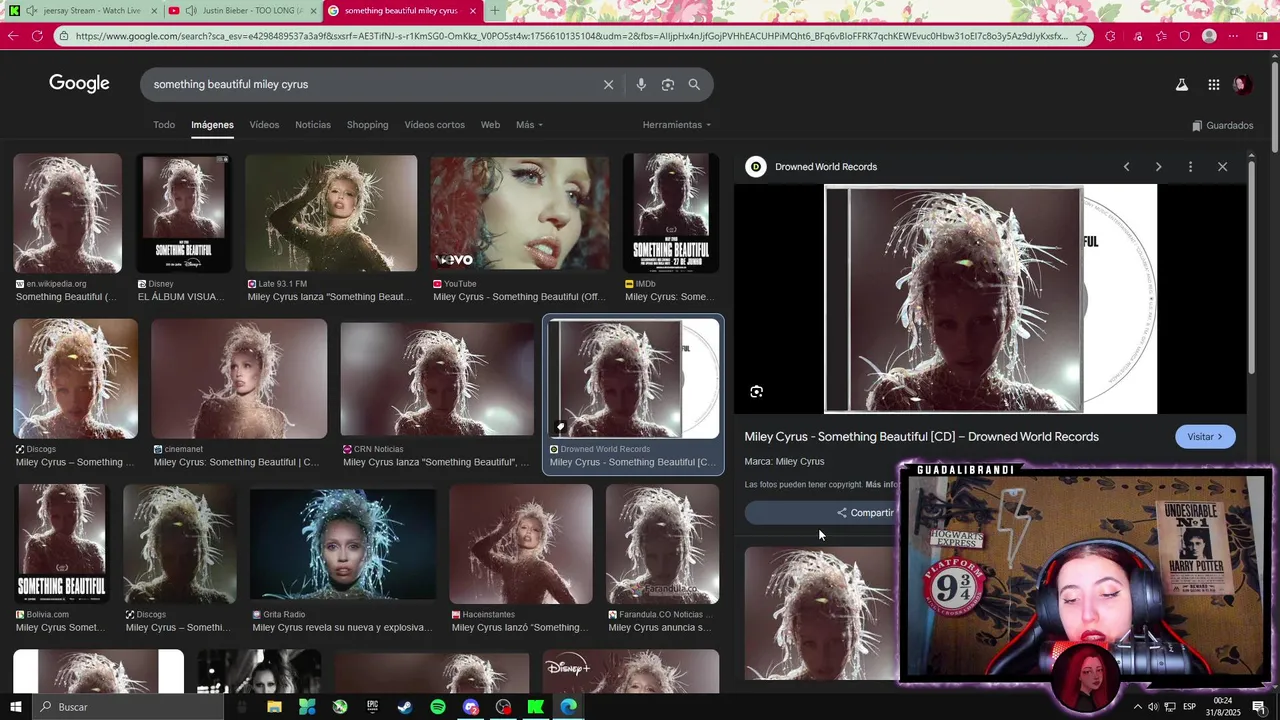Open the Kick app in taskbar
Viewport: 1280px width, 720px height.
click(x=536, y=707)
